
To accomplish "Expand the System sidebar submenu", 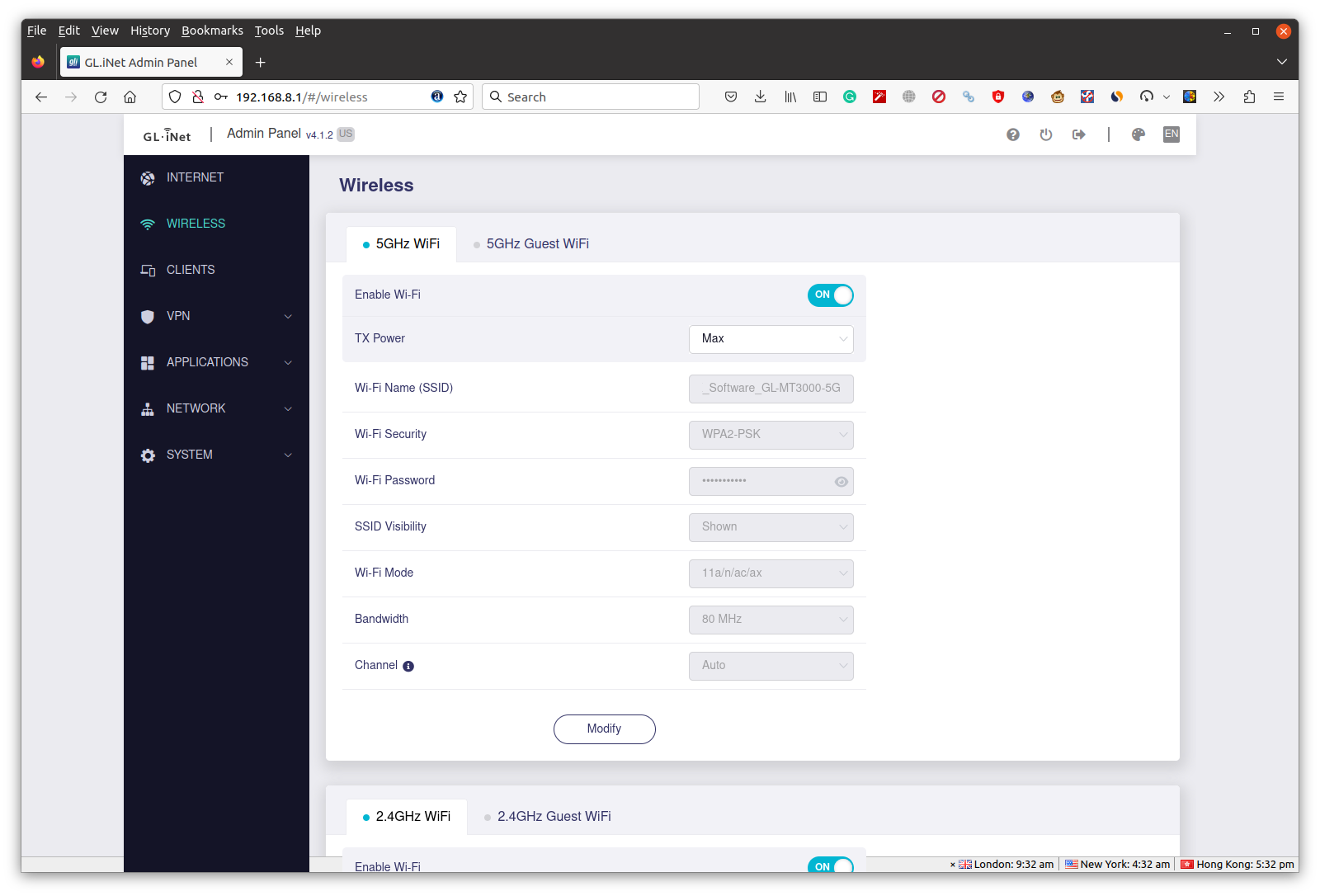I will pyautogui.click(x=288, y=455).
